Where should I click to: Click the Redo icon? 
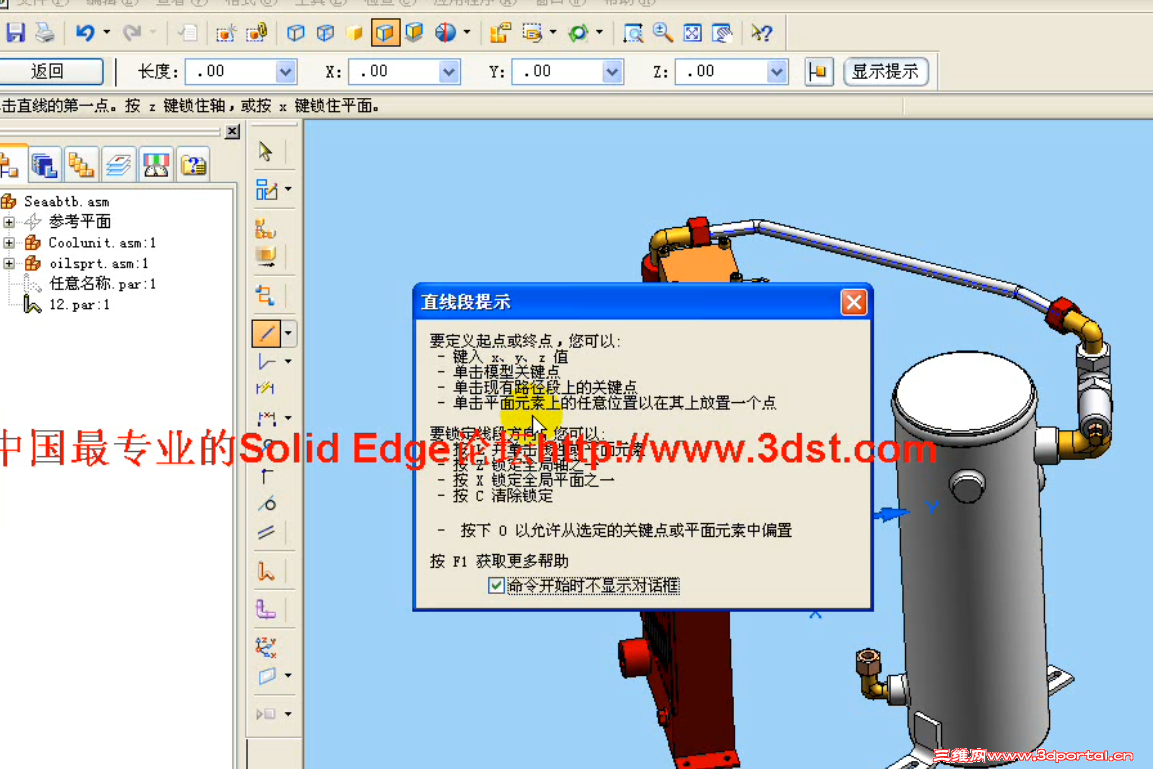pos(132,32)
